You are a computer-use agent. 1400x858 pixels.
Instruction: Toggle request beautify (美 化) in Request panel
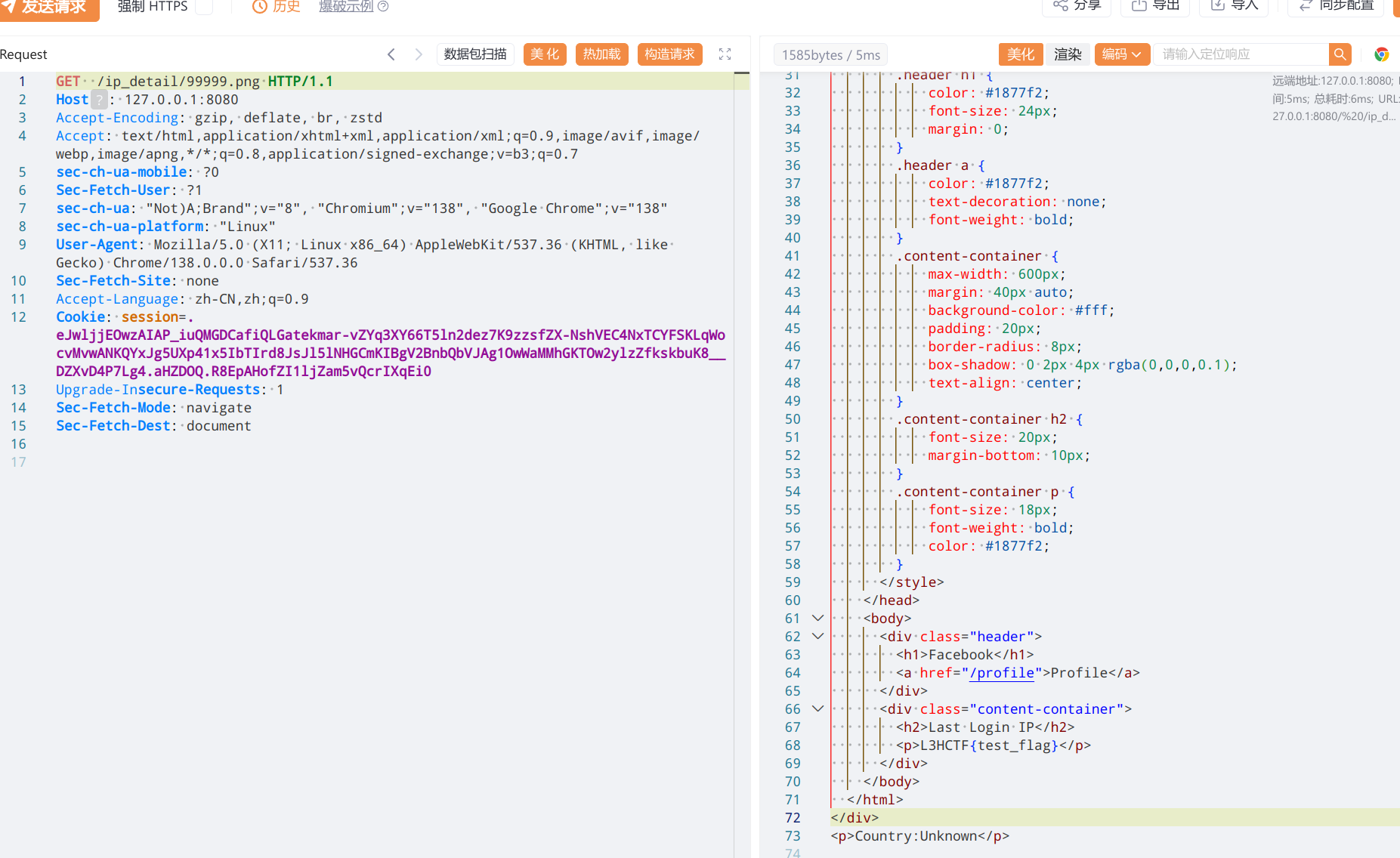[x=545, y=54]
